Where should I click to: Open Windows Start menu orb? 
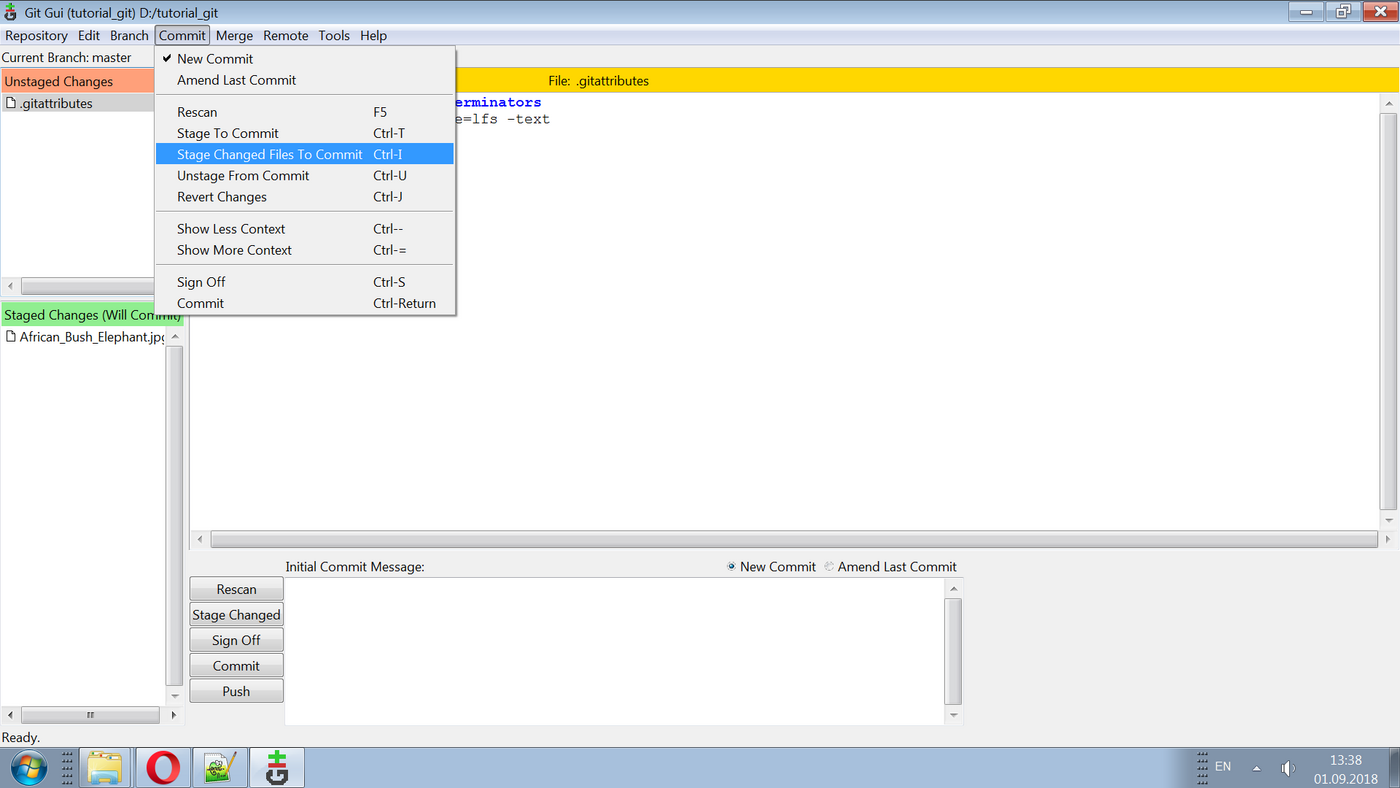click(28, 768)
